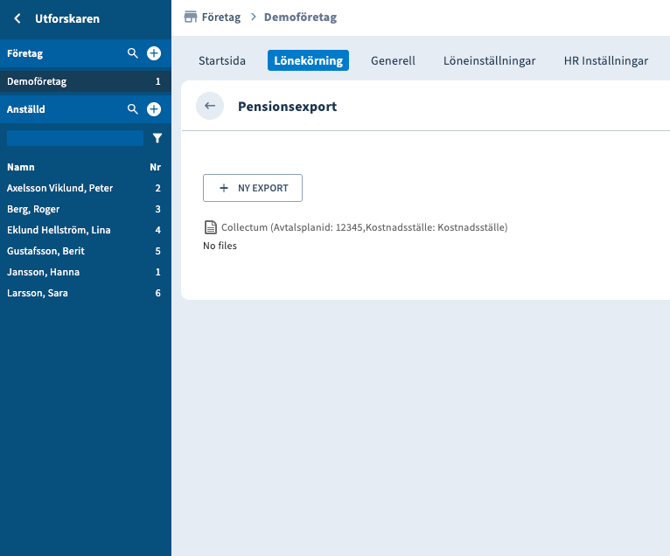Open employee Eklund Hellström, Lina

point(59,230)
